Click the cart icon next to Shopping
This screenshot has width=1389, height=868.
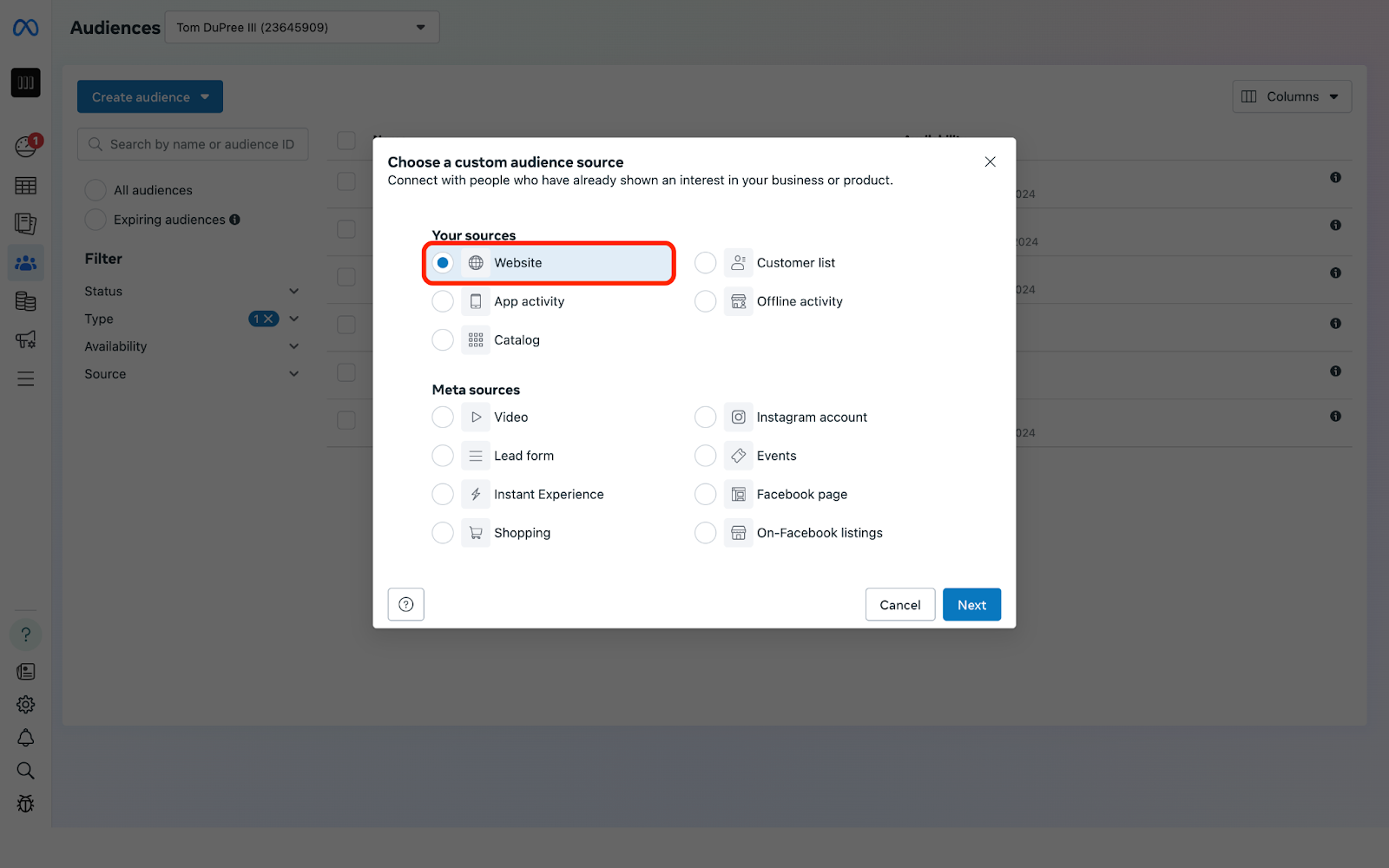[x=476, y=533]
